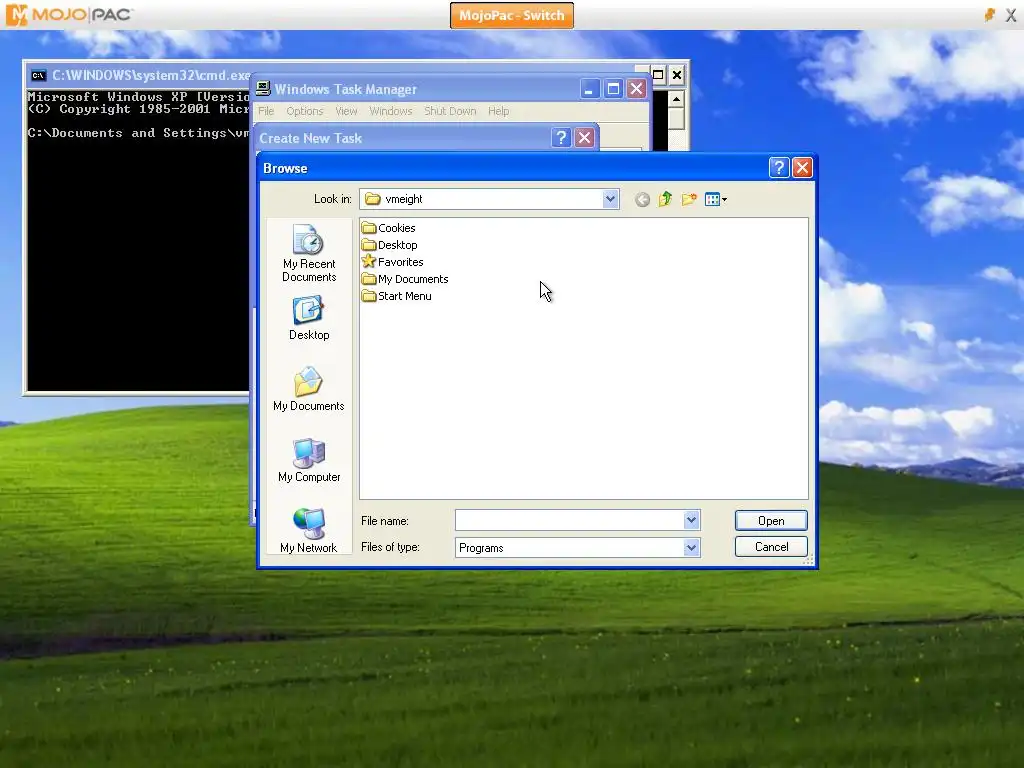
Task: Open Task Manager Options menu
Action: click(304, 111)
